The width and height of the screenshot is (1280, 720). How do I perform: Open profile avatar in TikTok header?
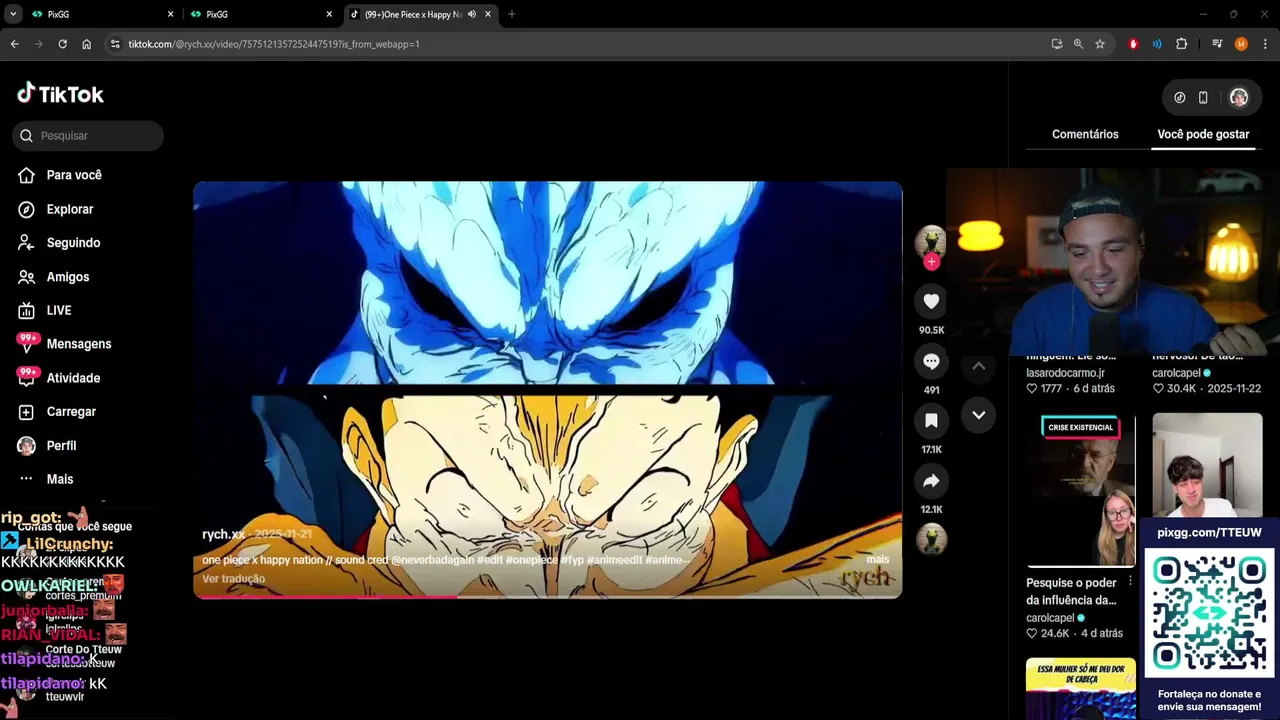pos(1239,98)
